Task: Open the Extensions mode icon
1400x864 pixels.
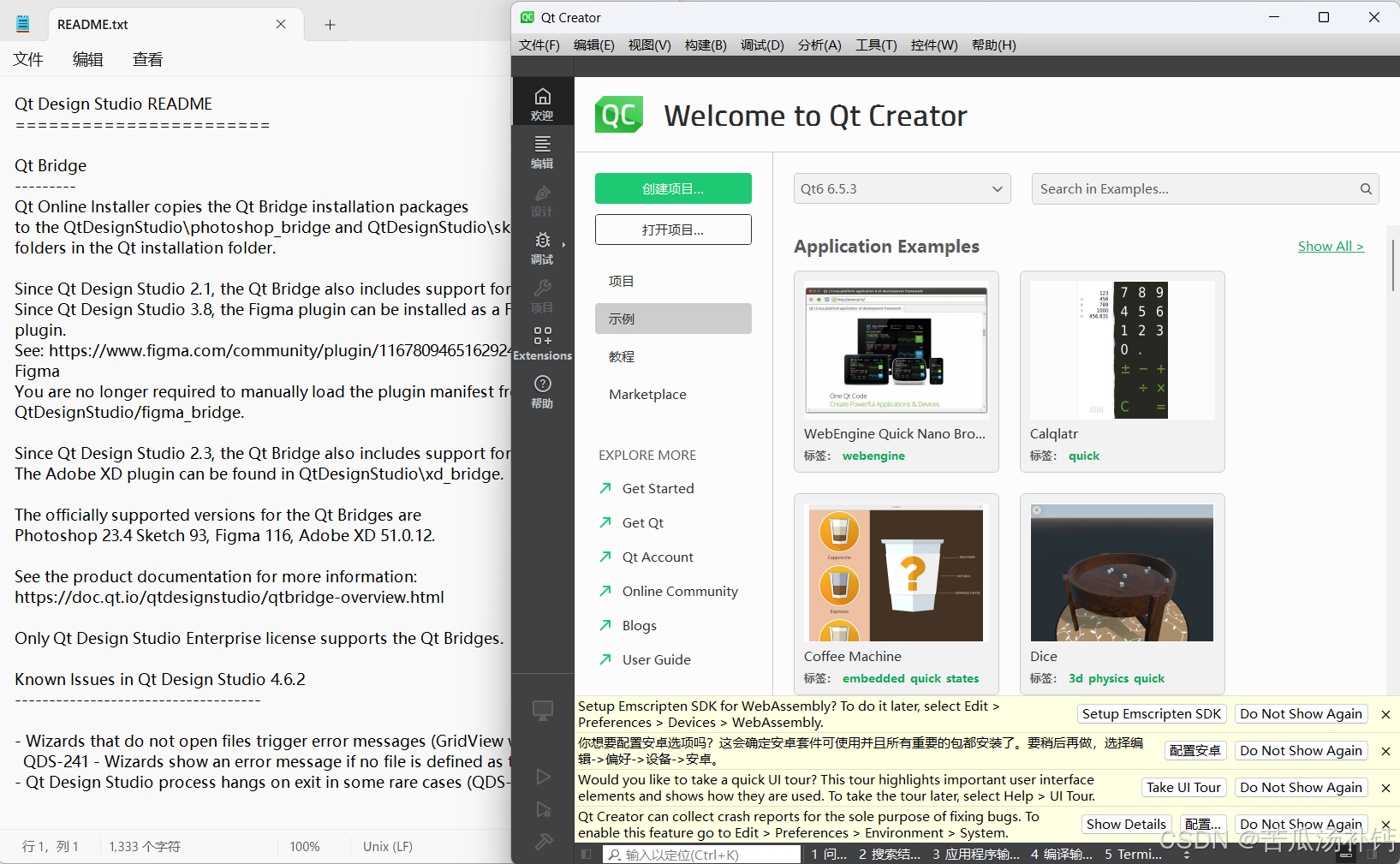Action: pos(542,343)
